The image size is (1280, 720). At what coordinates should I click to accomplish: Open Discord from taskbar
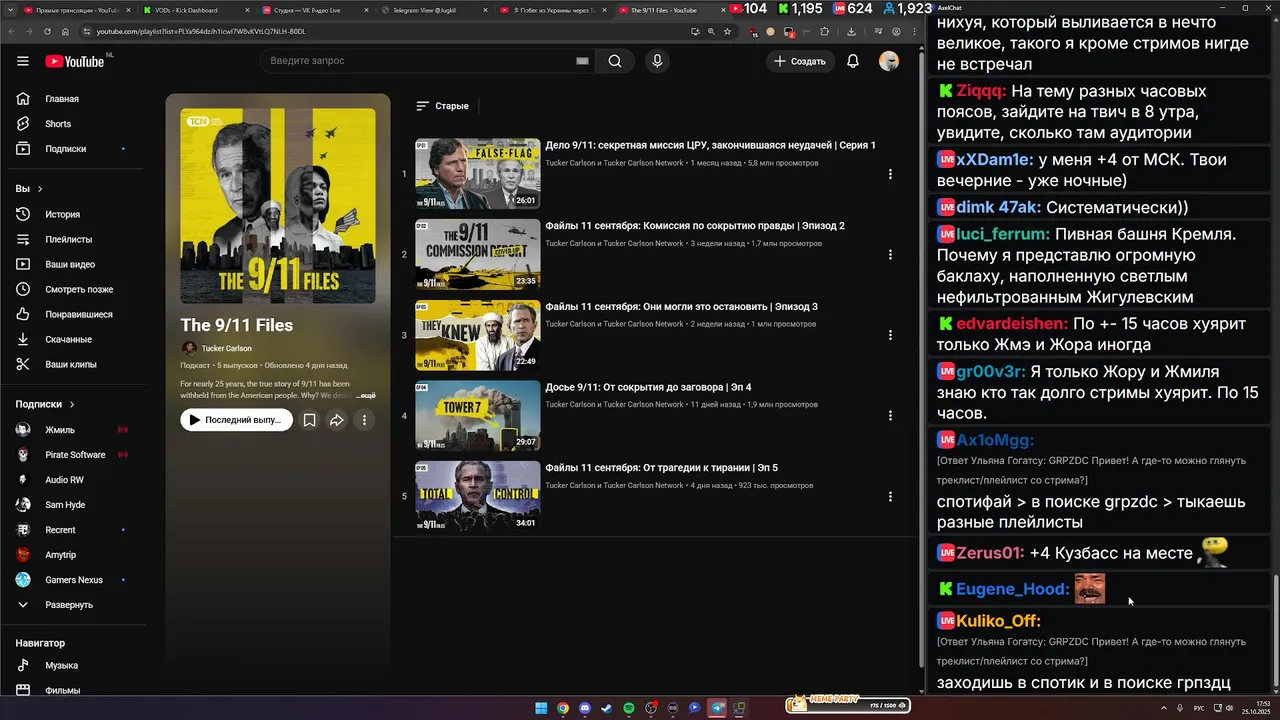[x=585, y=708]
